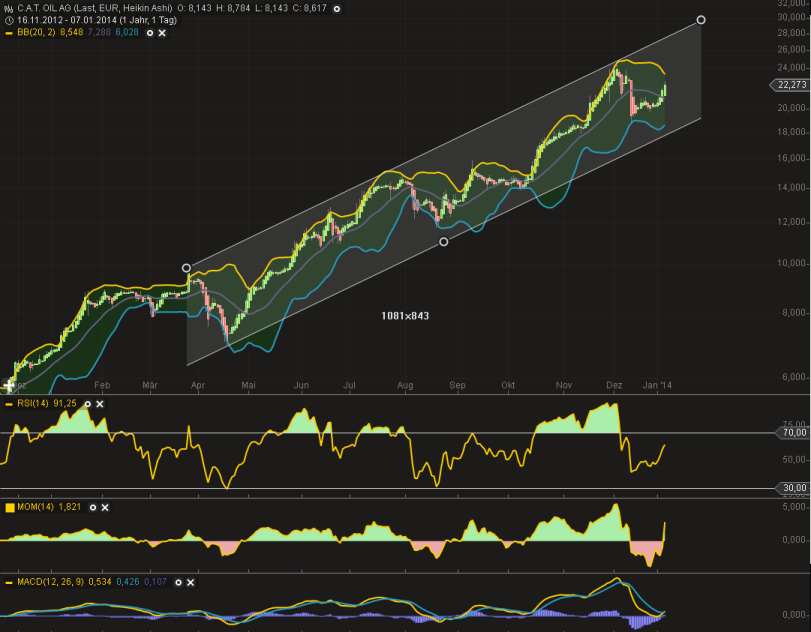This screenshot has height=632, width=811.
Task: Remove the RSI(14) indicator panel
Action: point(100,404)
